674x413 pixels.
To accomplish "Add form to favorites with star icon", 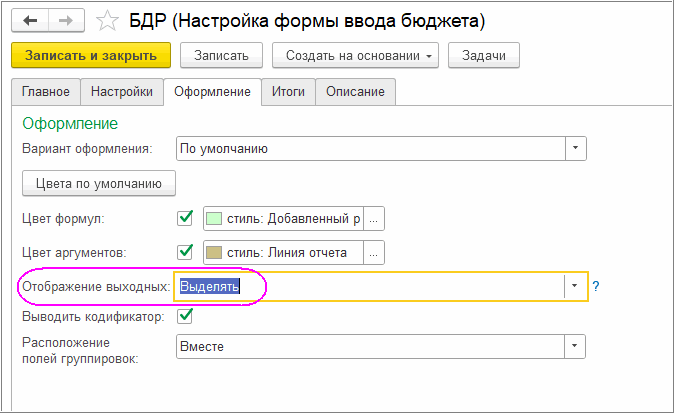I will [106, 20].
